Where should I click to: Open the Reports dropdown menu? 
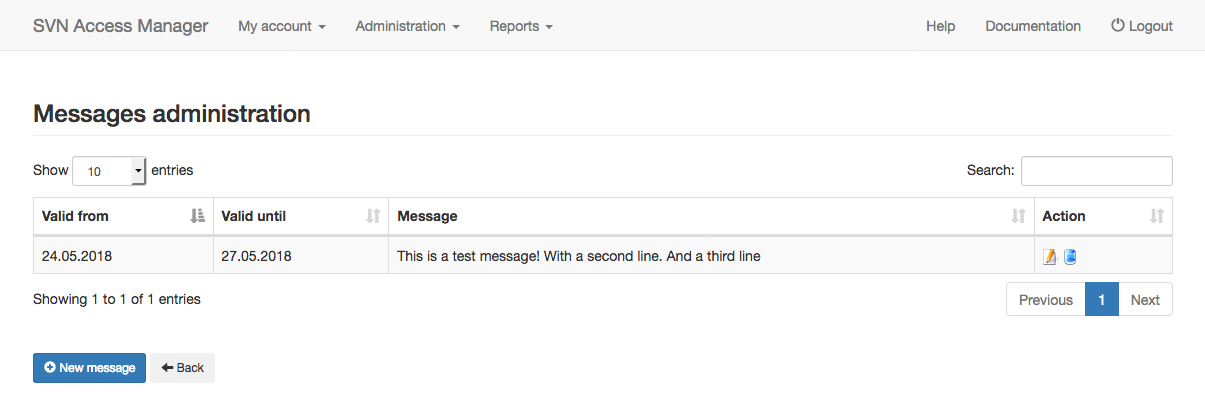pos(521,26)
